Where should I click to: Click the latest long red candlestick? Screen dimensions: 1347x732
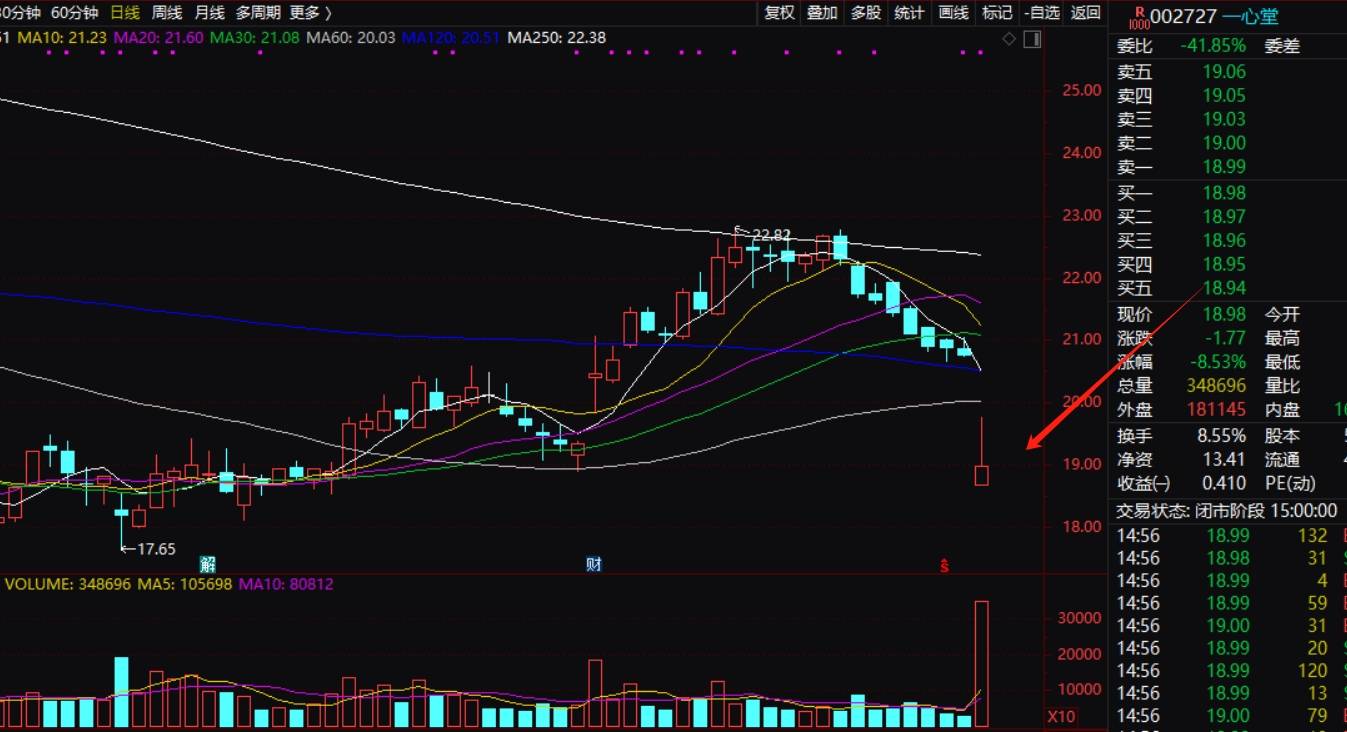point(981,453)
